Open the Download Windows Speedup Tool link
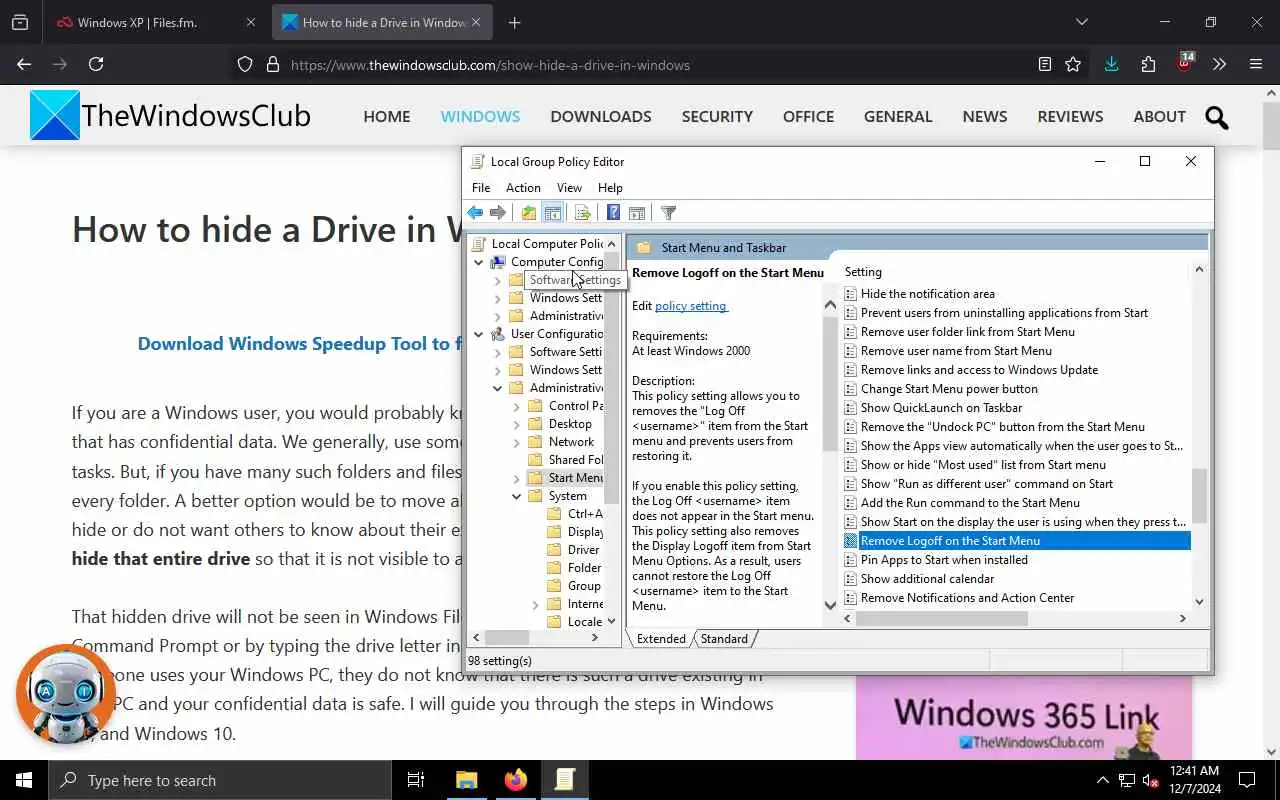 [299, 343]
